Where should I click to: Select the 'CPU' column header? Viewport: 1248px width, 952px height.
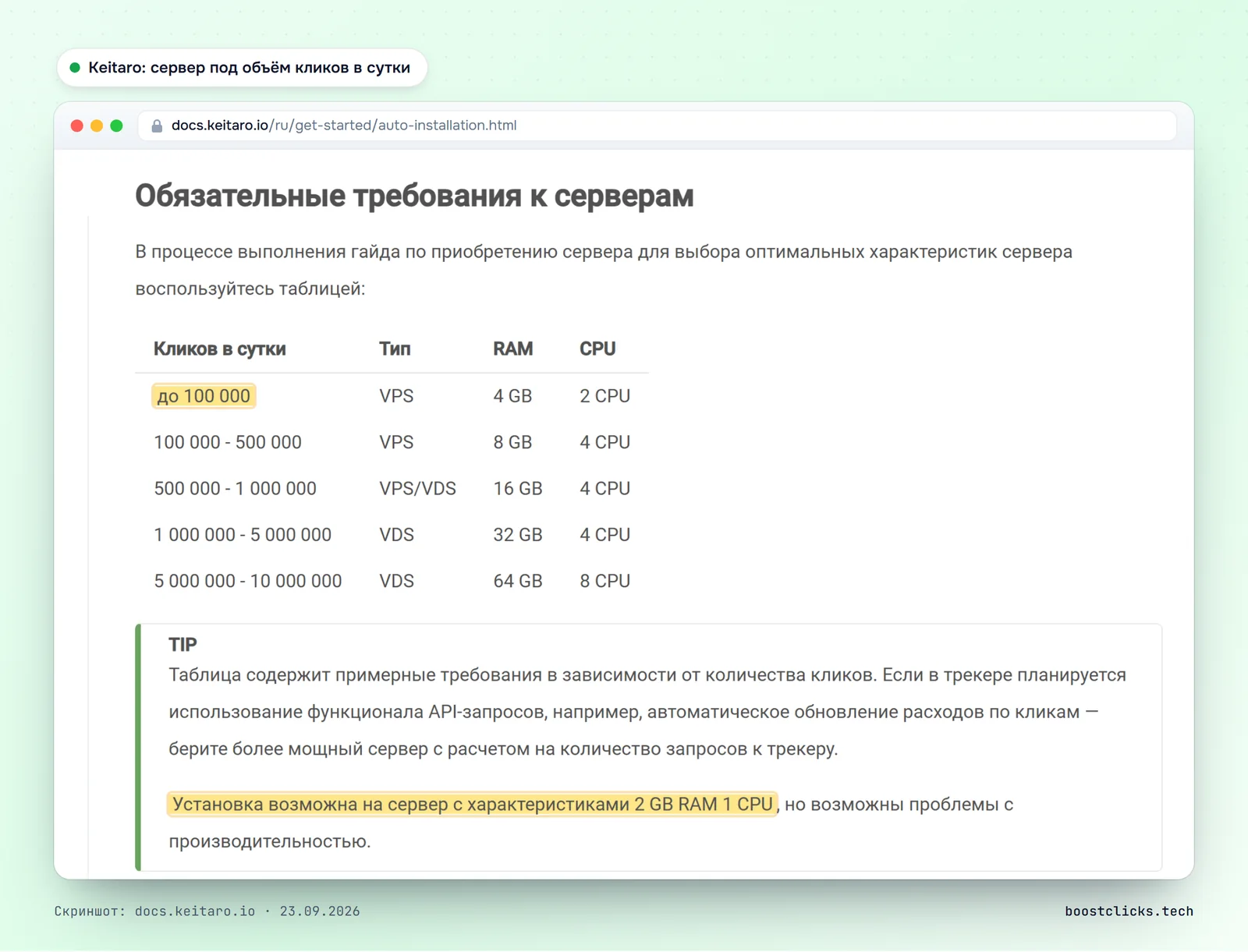coord(597,349)
